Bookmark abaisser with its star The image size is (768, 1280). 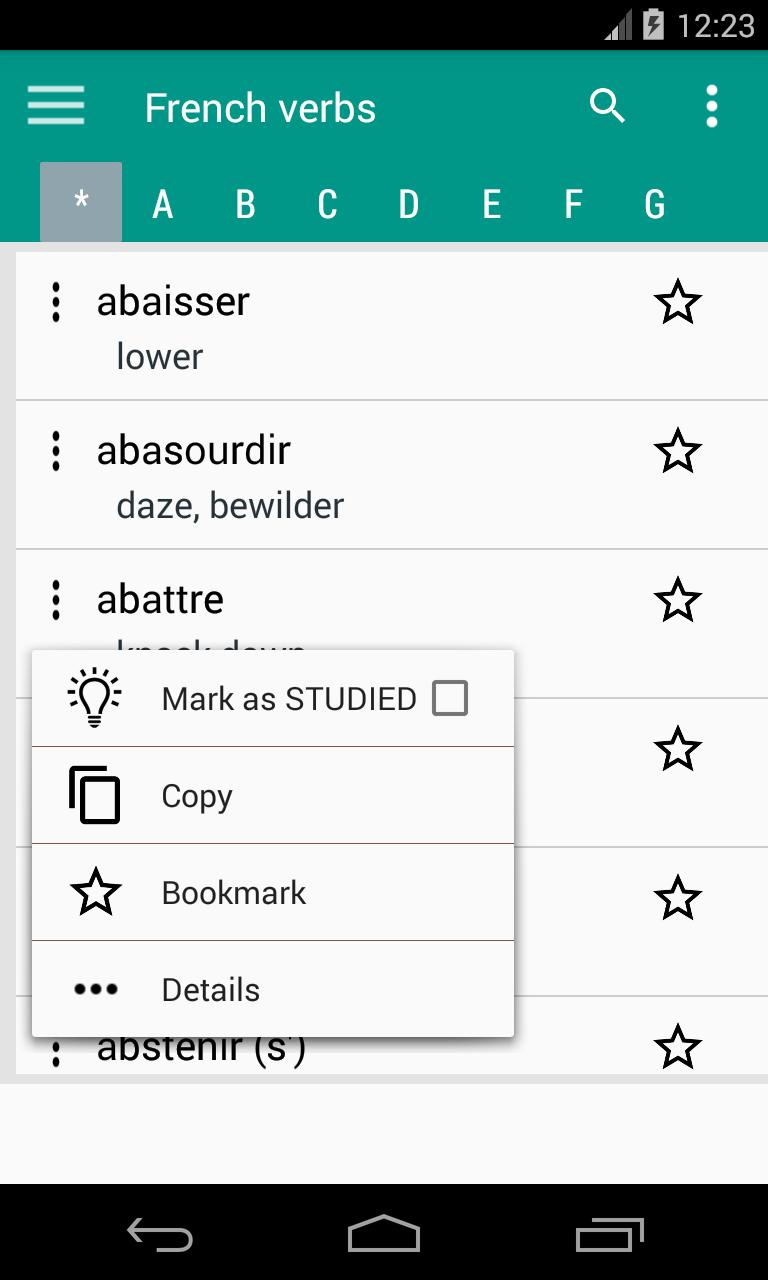[678, 302]
